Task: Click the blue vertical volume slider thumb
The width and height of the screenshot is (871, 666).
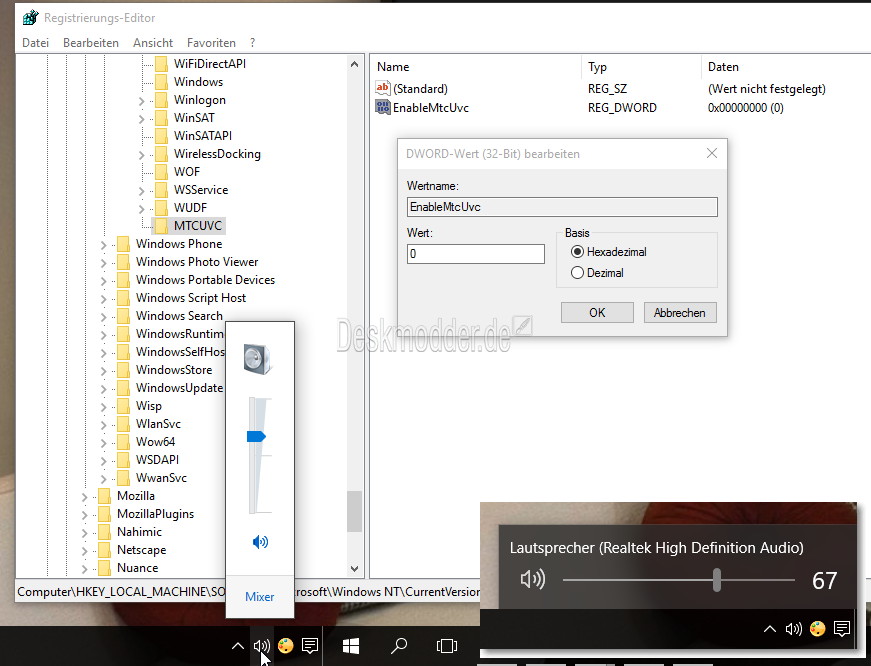Action: pos(256,437)
